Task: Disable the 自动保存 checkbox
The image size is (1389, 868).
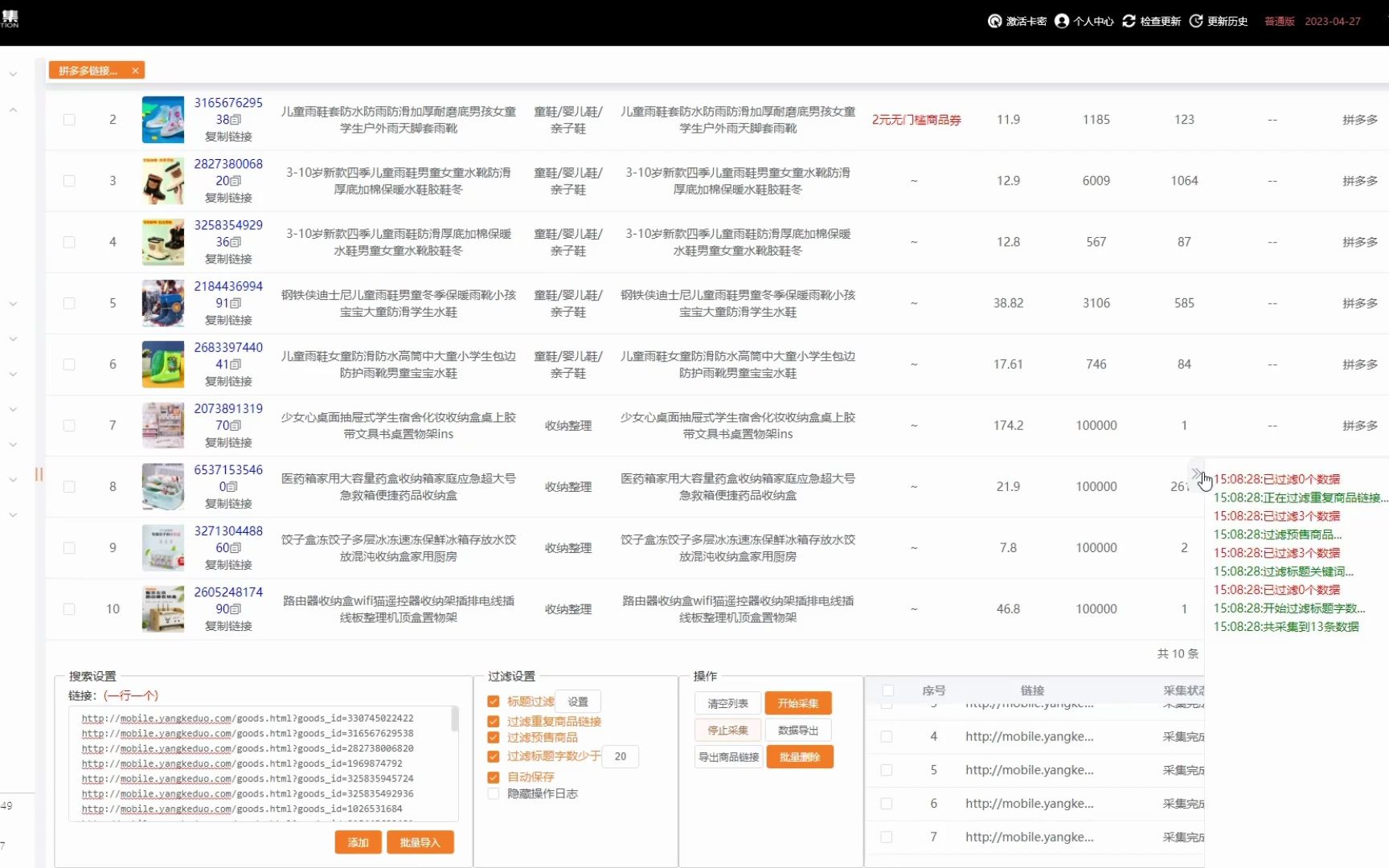Action: click(494, 777)
